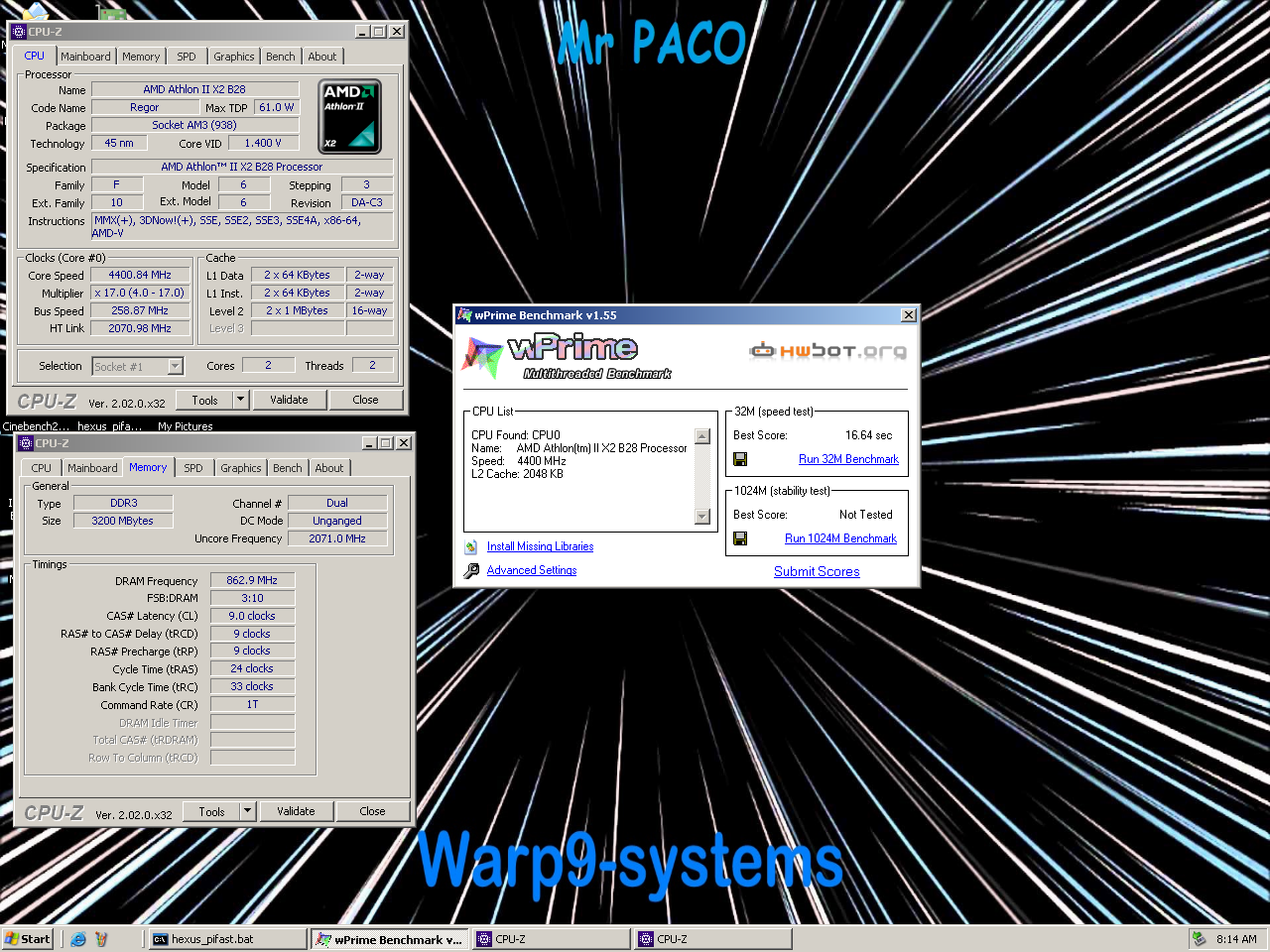This screenshot has height=952, width=1270.
Task: Click the Code Name Regor value
Action: pyautogui.click(x=145, y=107)
